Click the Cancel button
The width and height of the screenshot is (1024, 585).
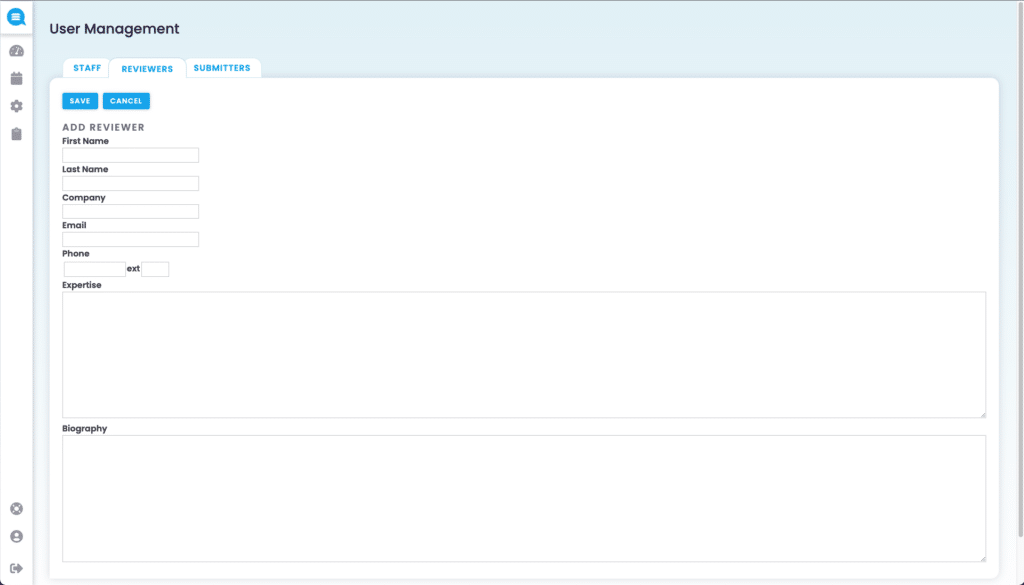[126, 101]
